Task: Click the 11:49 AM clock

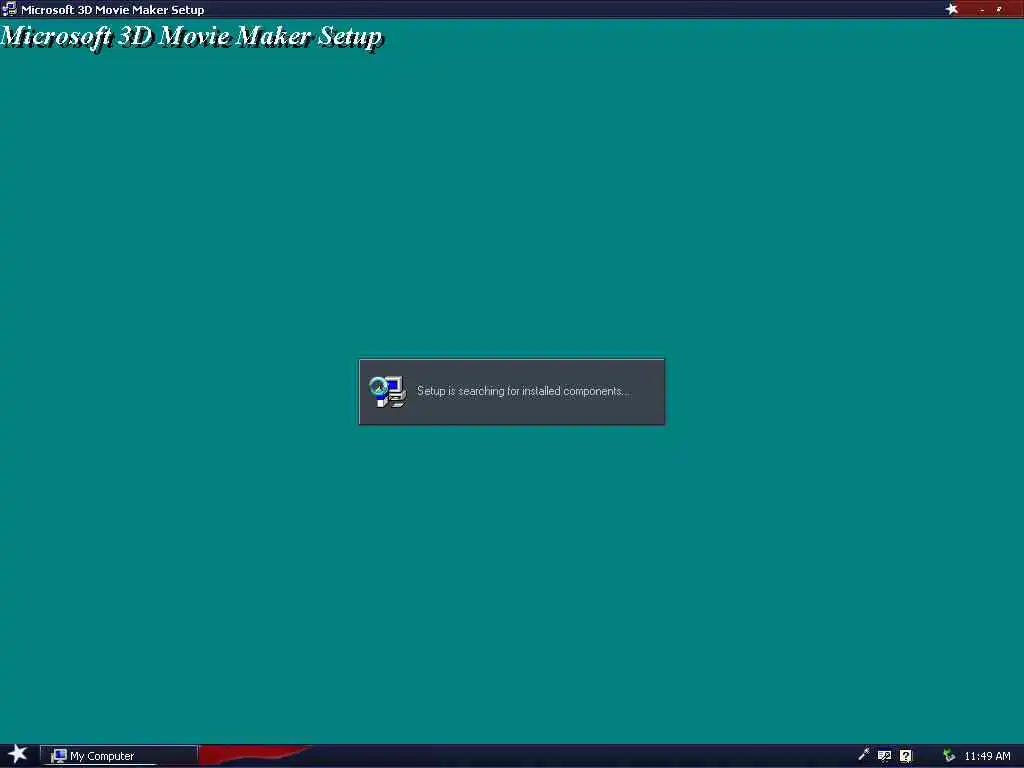Action: 987,756
